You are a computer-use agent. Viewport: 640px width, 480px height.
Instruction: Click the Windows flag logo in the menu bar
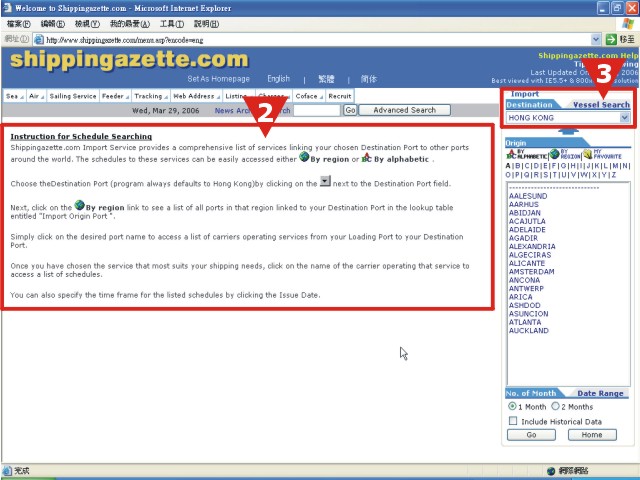[x=628, y=24]
